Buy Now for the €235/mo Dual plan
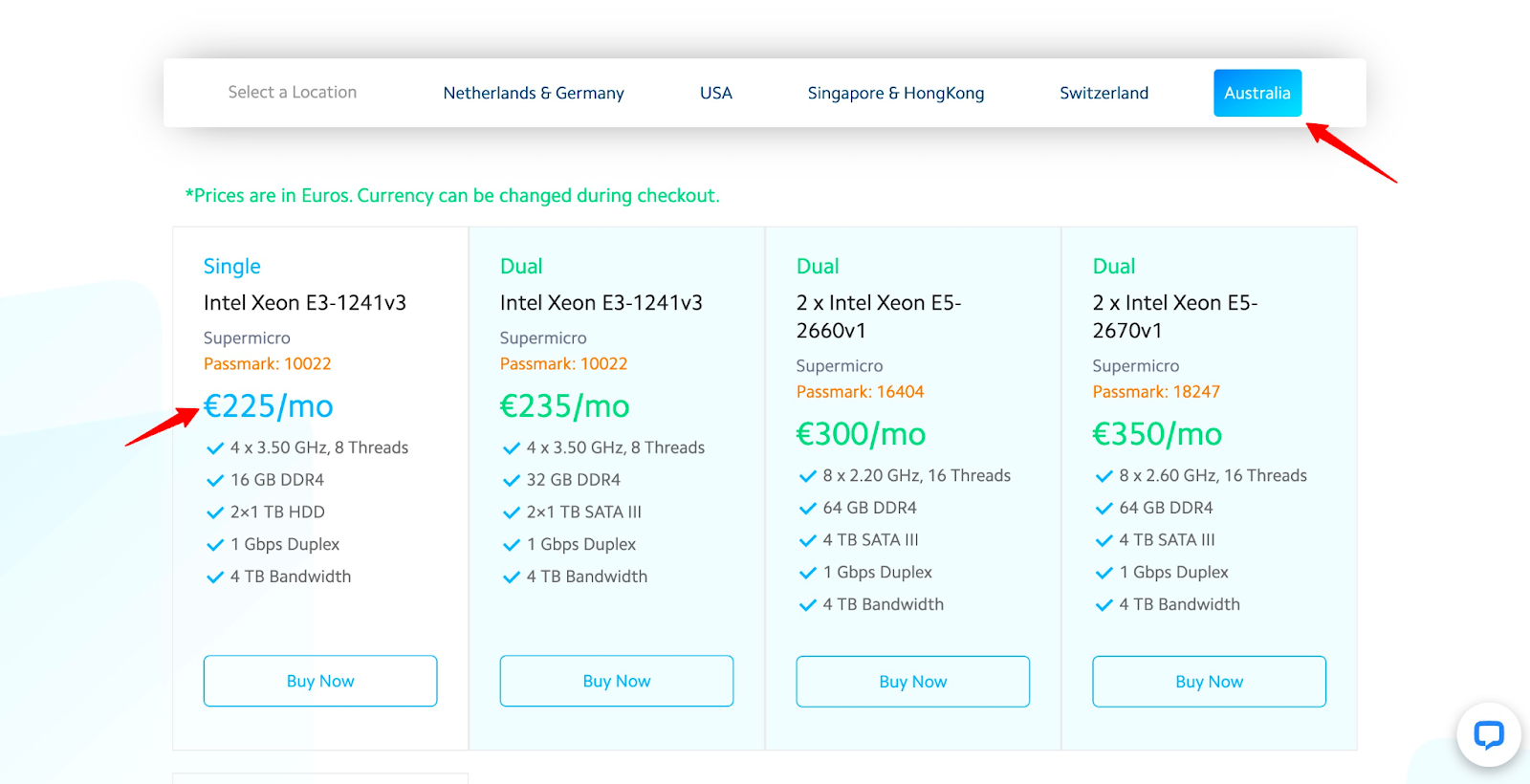Image resolution: width=1530 pixels, height=784 pixels. point(617,681)
